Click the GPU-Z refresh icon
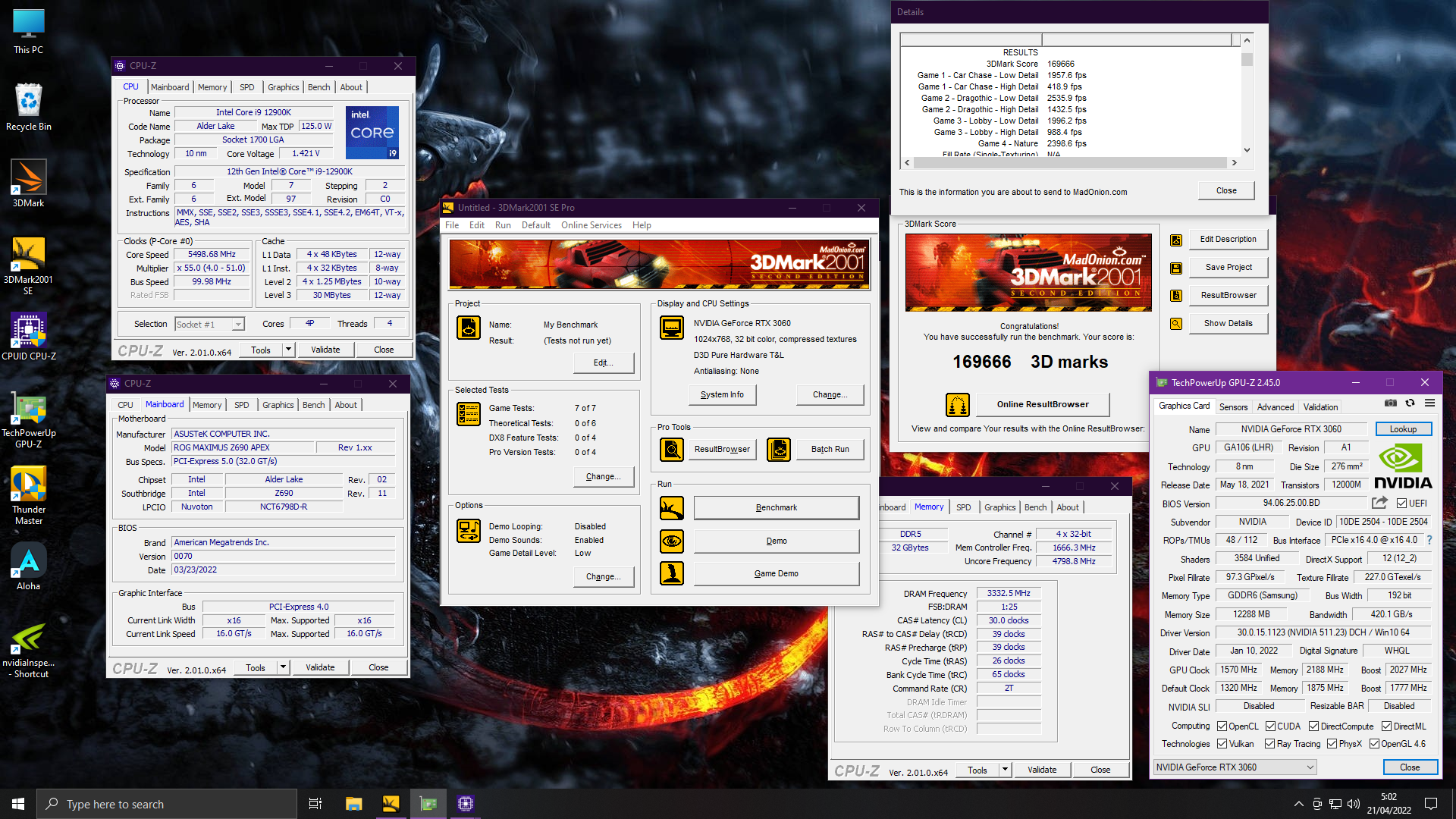The width and height of the screenshot is (1456, 819). 1410,403
